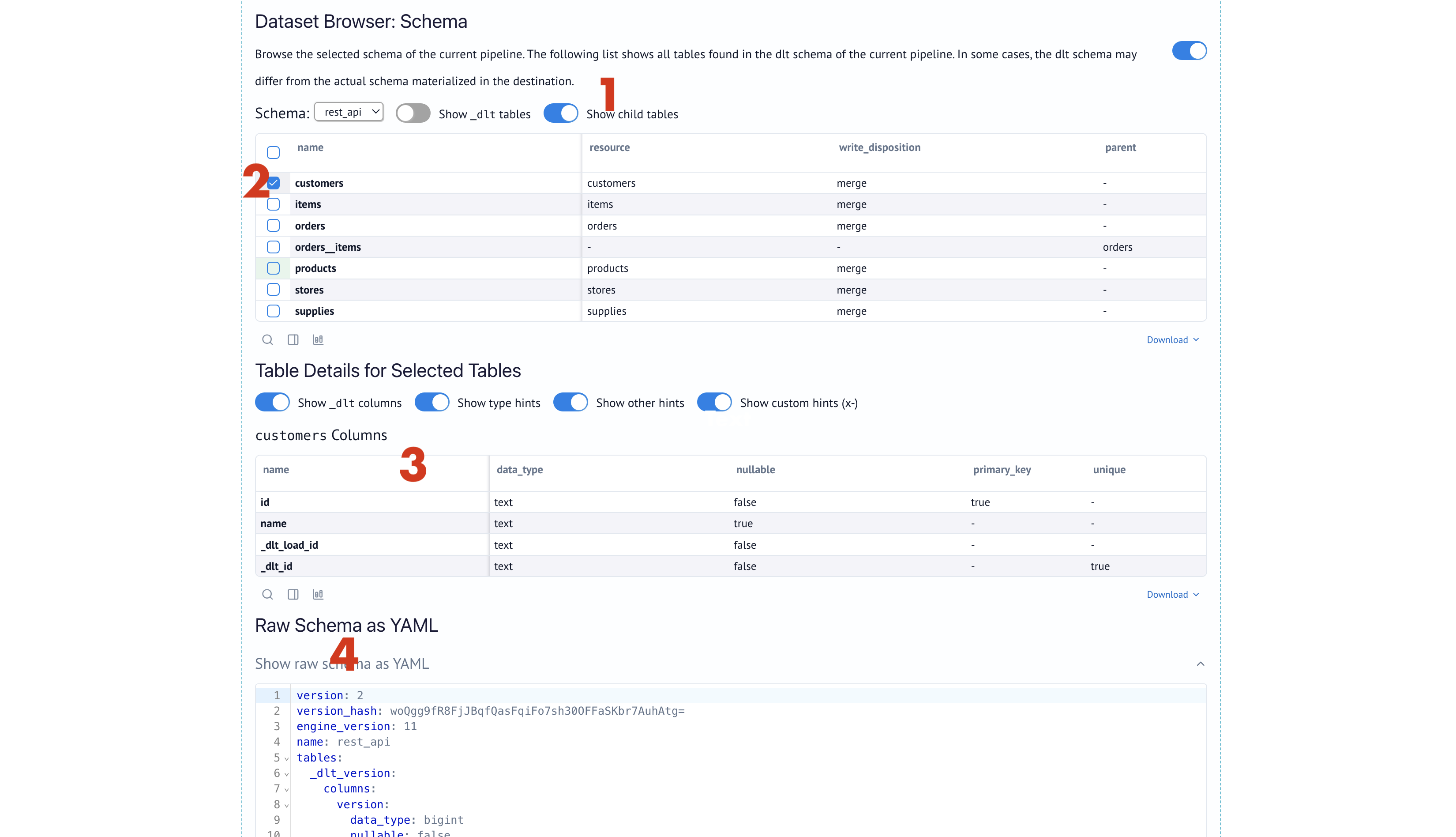
Task: Show chart view for the tables list
Action: [318, 339]
